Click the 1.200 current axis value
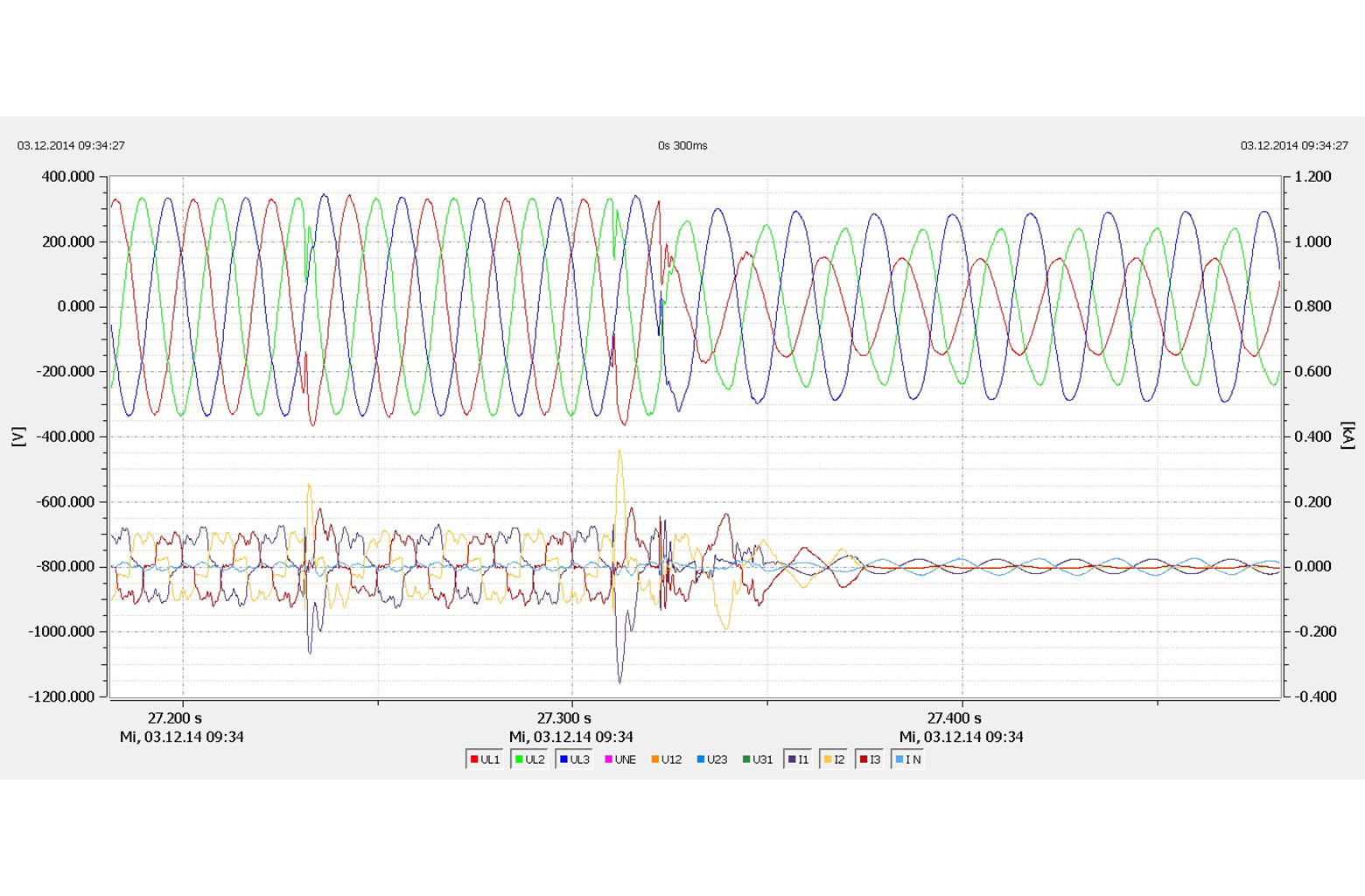1365x896 pixels. (x=1312, y=177)
